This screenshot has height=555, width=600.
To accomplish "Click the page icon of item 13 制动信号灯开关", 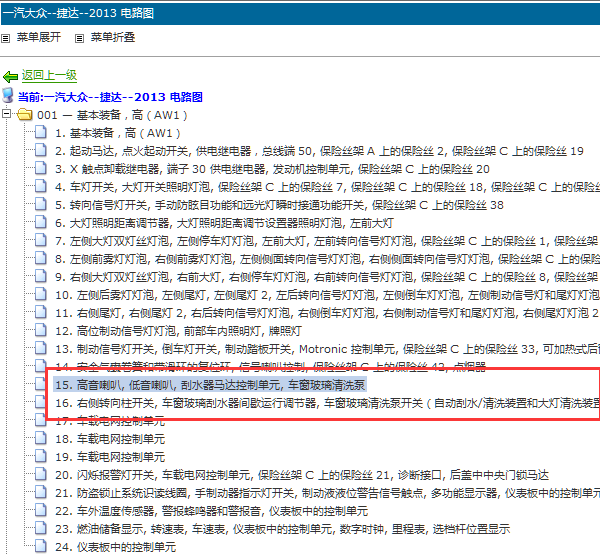I will (41, 348).
